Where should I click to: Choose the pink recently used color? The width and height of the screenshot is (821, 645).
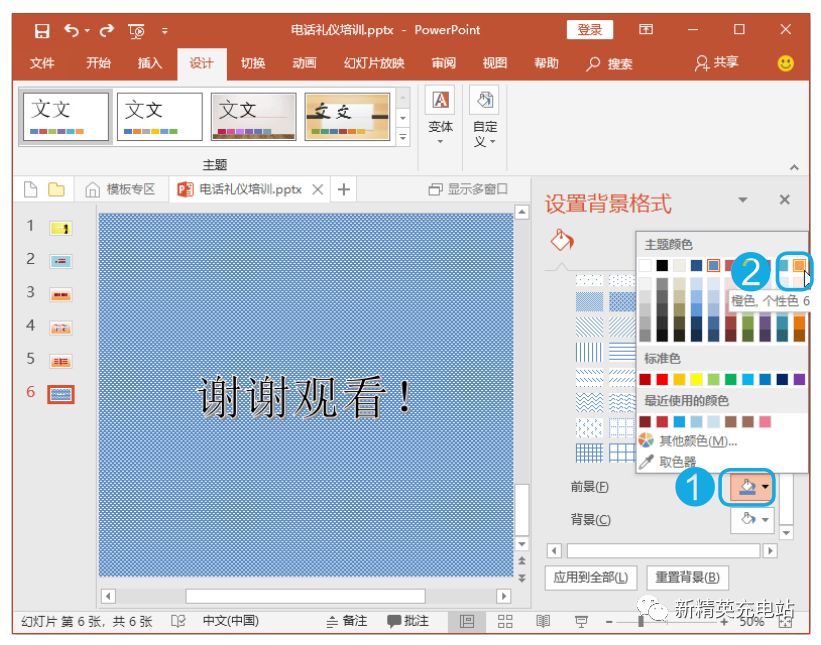(x=765, y=421)
